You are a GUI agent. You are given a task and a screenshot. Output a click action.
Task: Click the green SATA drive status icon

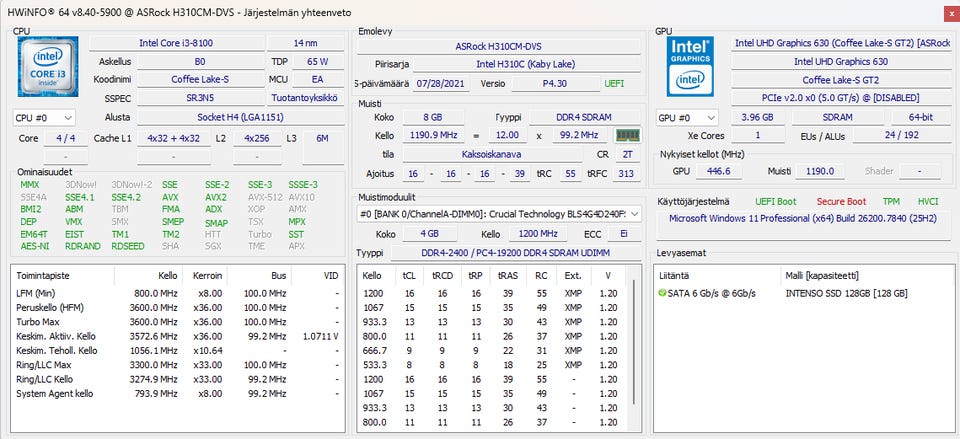[x=662, y=293]
